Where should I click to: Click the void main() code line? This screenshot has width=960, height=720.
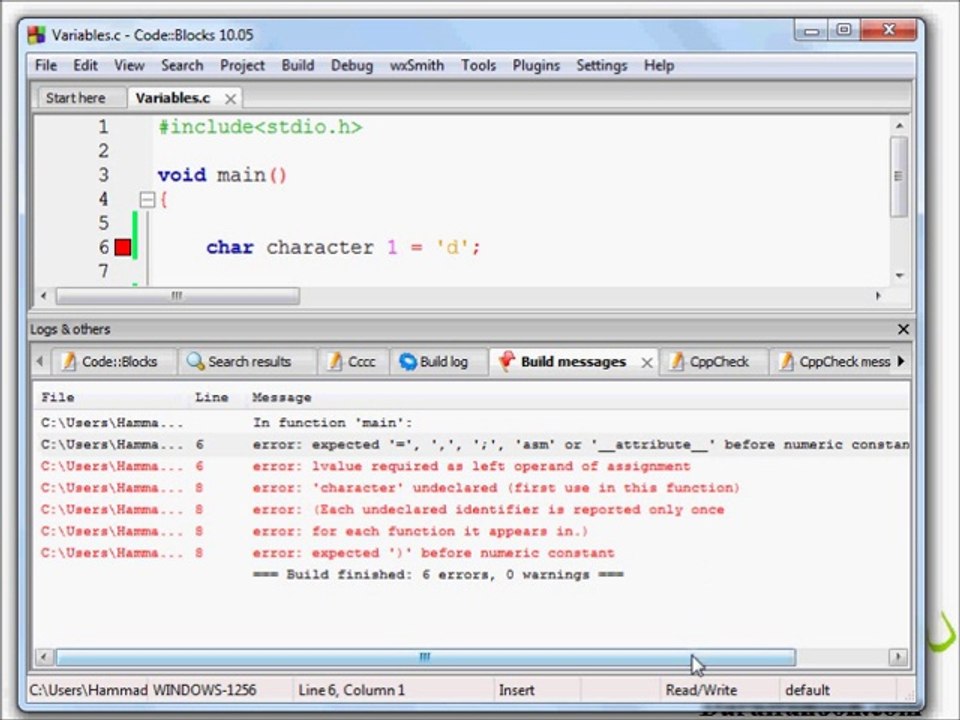222,175
